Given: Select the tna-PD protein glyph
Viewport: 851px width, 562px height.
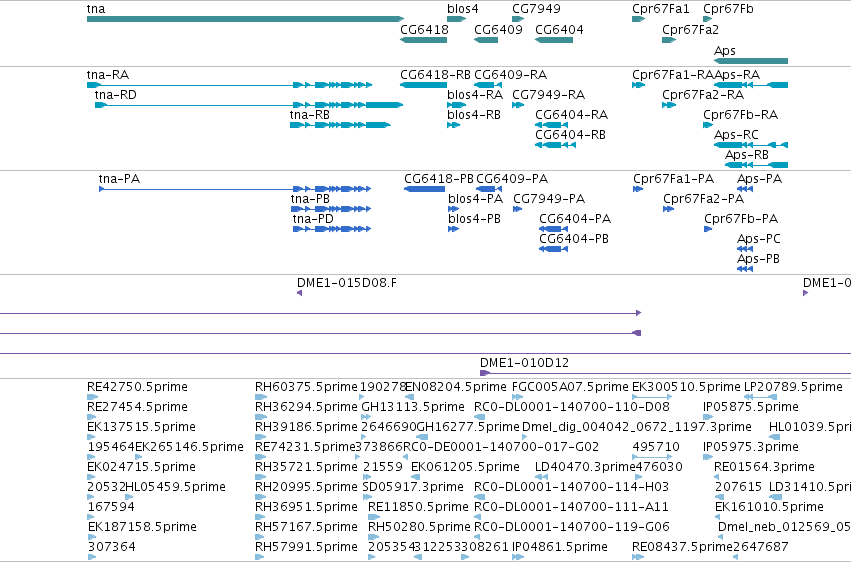Looking at the screenshot, I should tap(332, 229).
